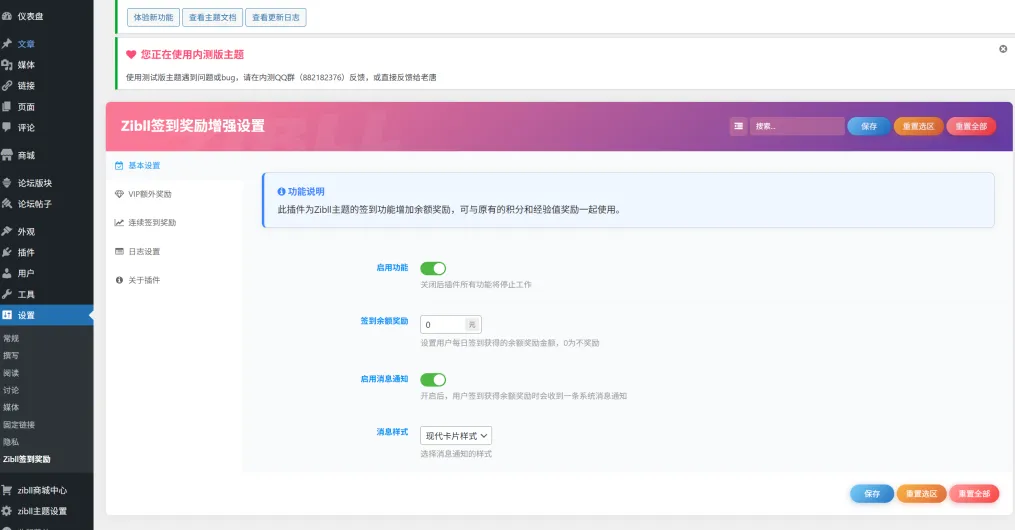1015x530 pixels.
Task: Click the 评论 comment bubble icon
Action: click(7, 127)
